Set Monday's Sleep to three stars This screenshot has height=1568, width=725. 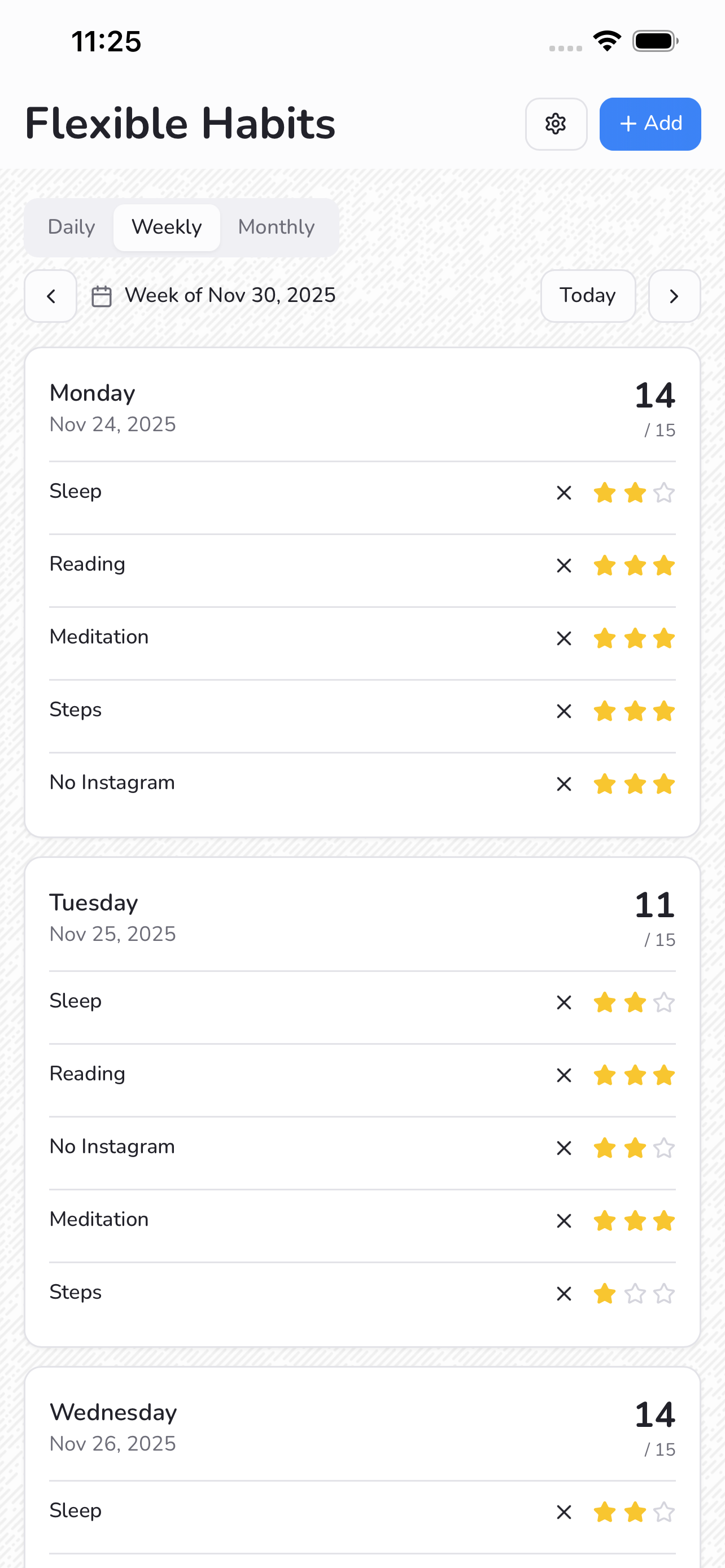[663, 492]
